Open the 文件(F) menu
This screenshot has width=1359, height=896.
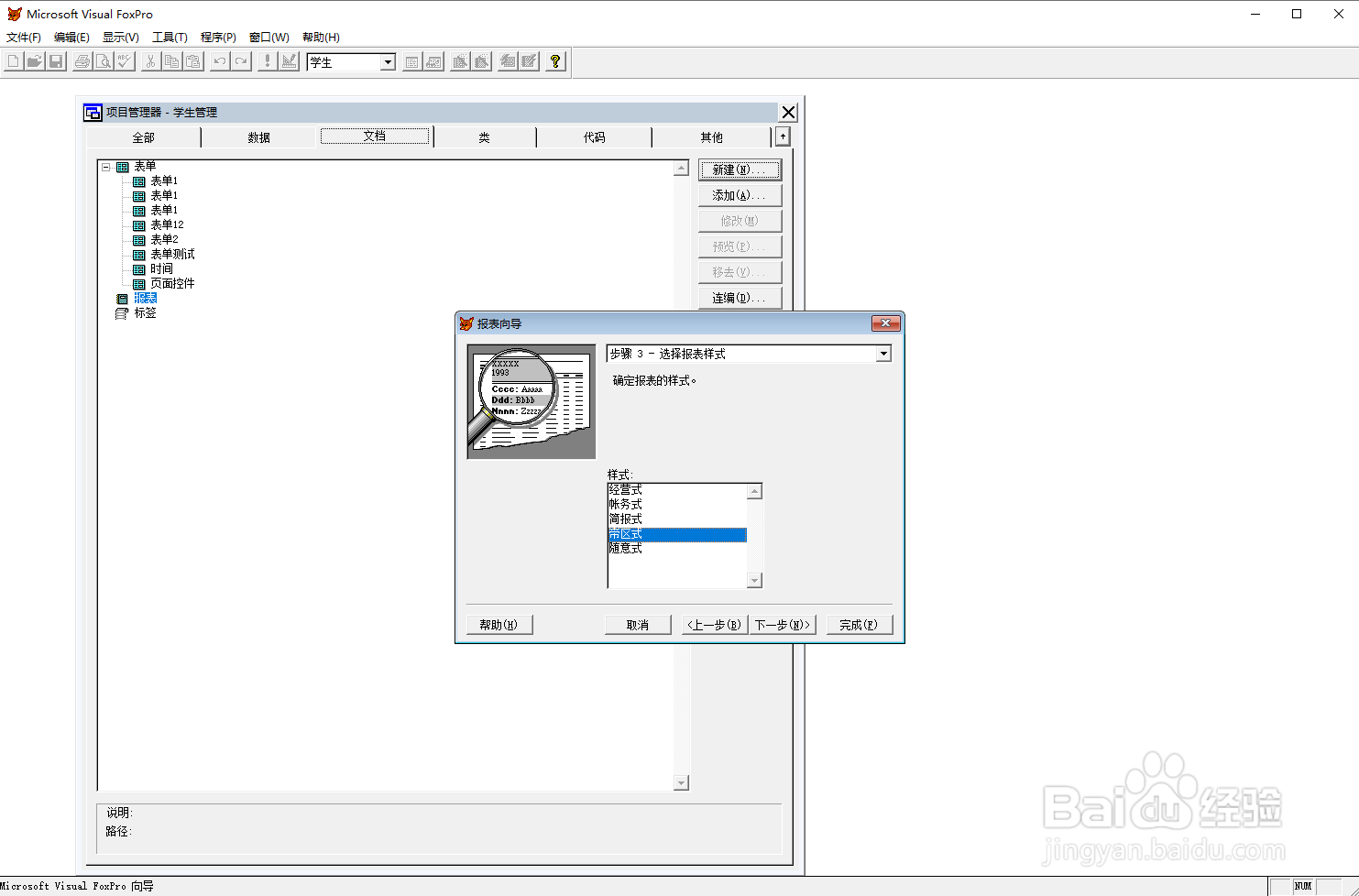coord(24,38)
